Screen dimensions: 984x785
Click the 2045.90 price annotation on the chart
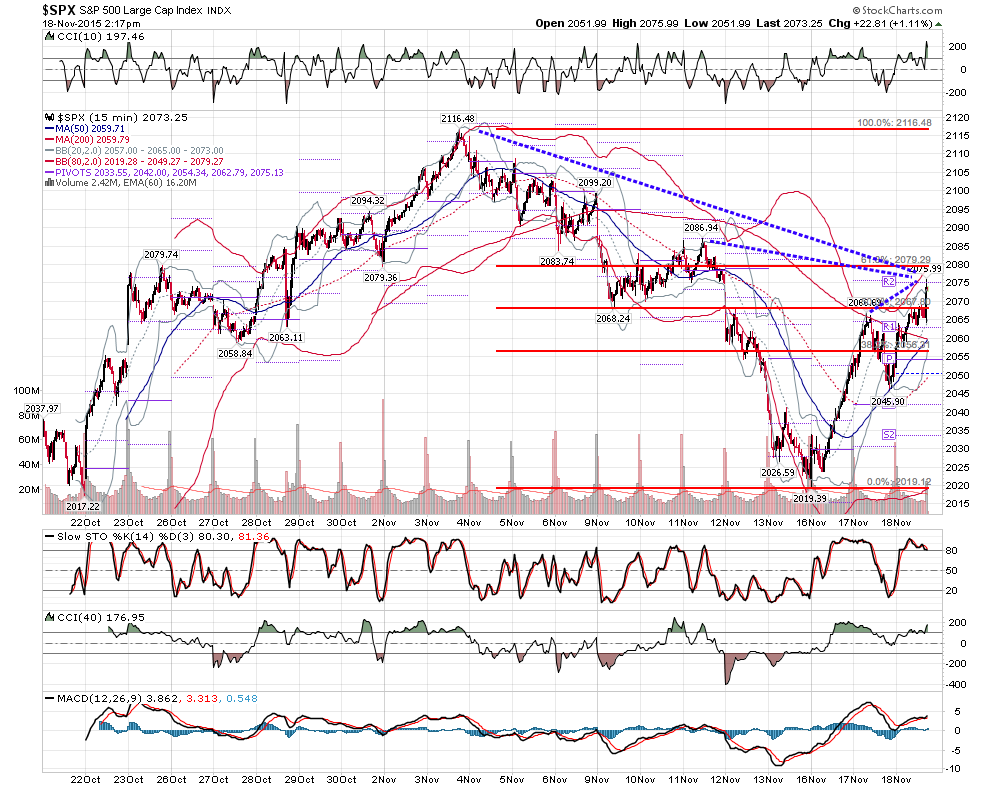point(888,402)
